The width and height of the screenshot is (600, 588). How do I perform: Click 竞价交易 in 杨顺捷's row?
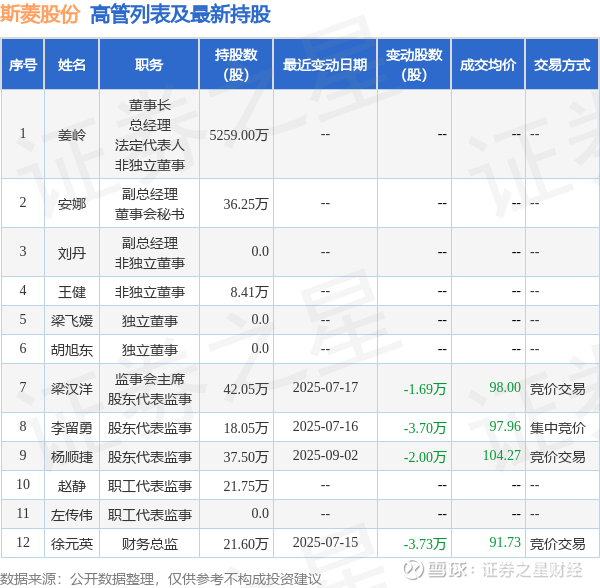[x=558, y=457]
